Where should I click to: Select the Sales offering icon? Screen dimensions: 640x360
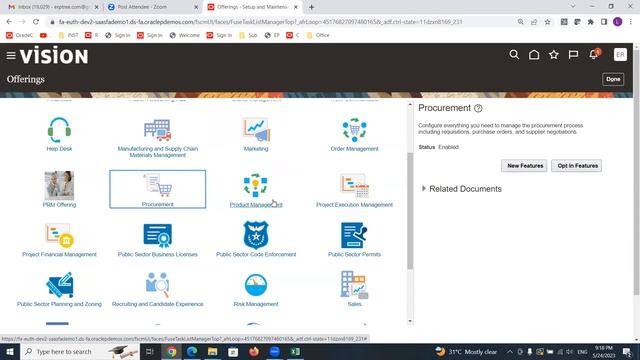(x=354, y=284)
